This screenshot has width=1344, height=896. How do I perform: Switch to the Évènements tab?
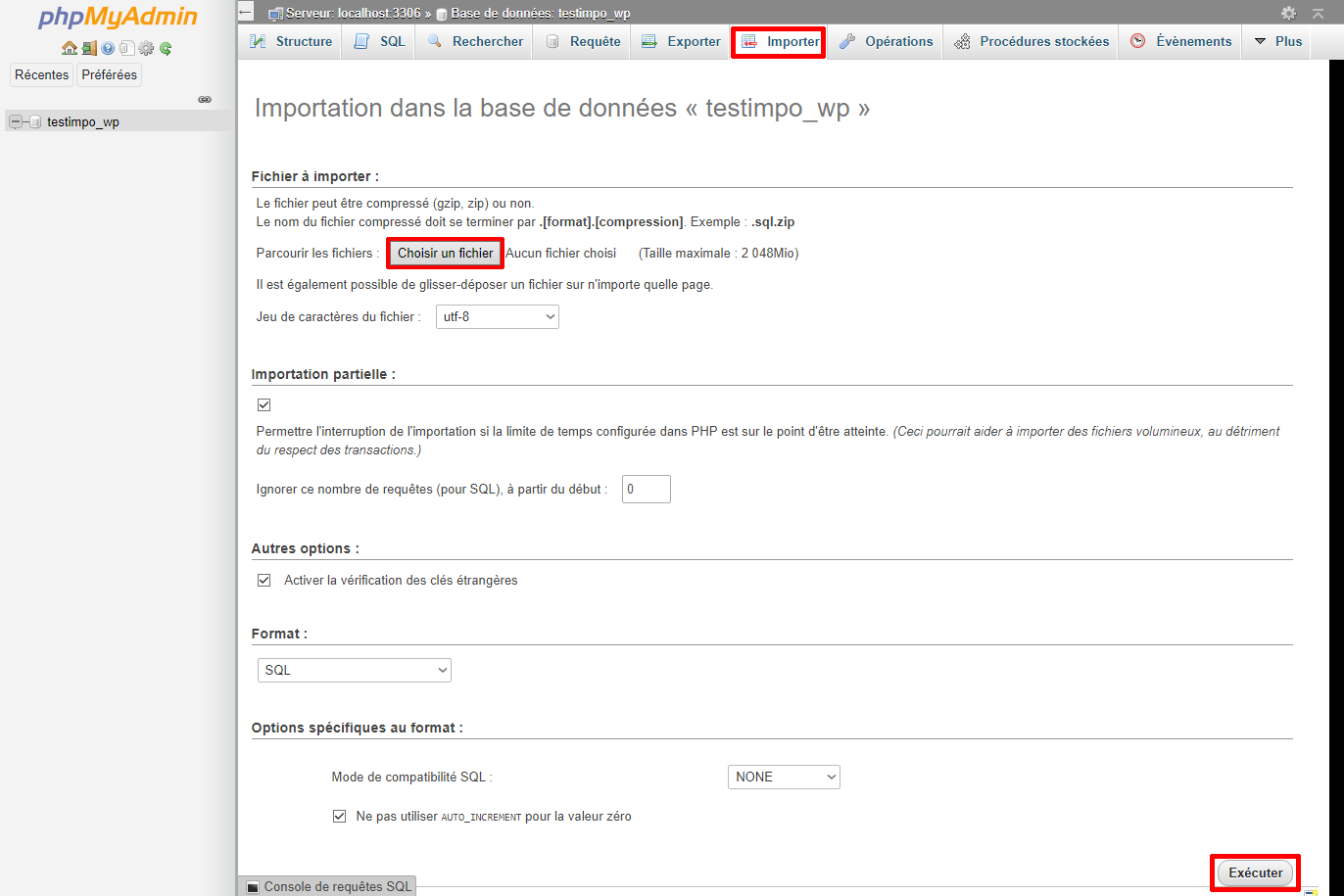coord(1180,42)
